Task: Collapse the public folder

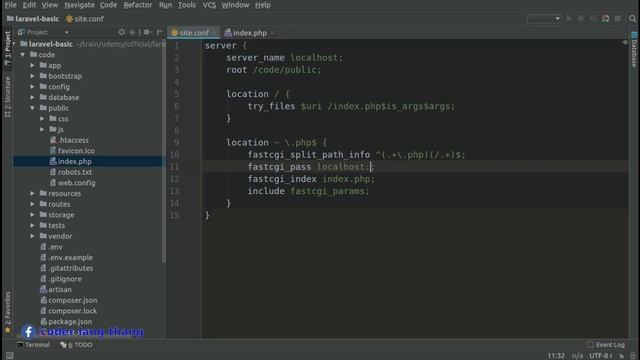Action: [x=32, y=108]
